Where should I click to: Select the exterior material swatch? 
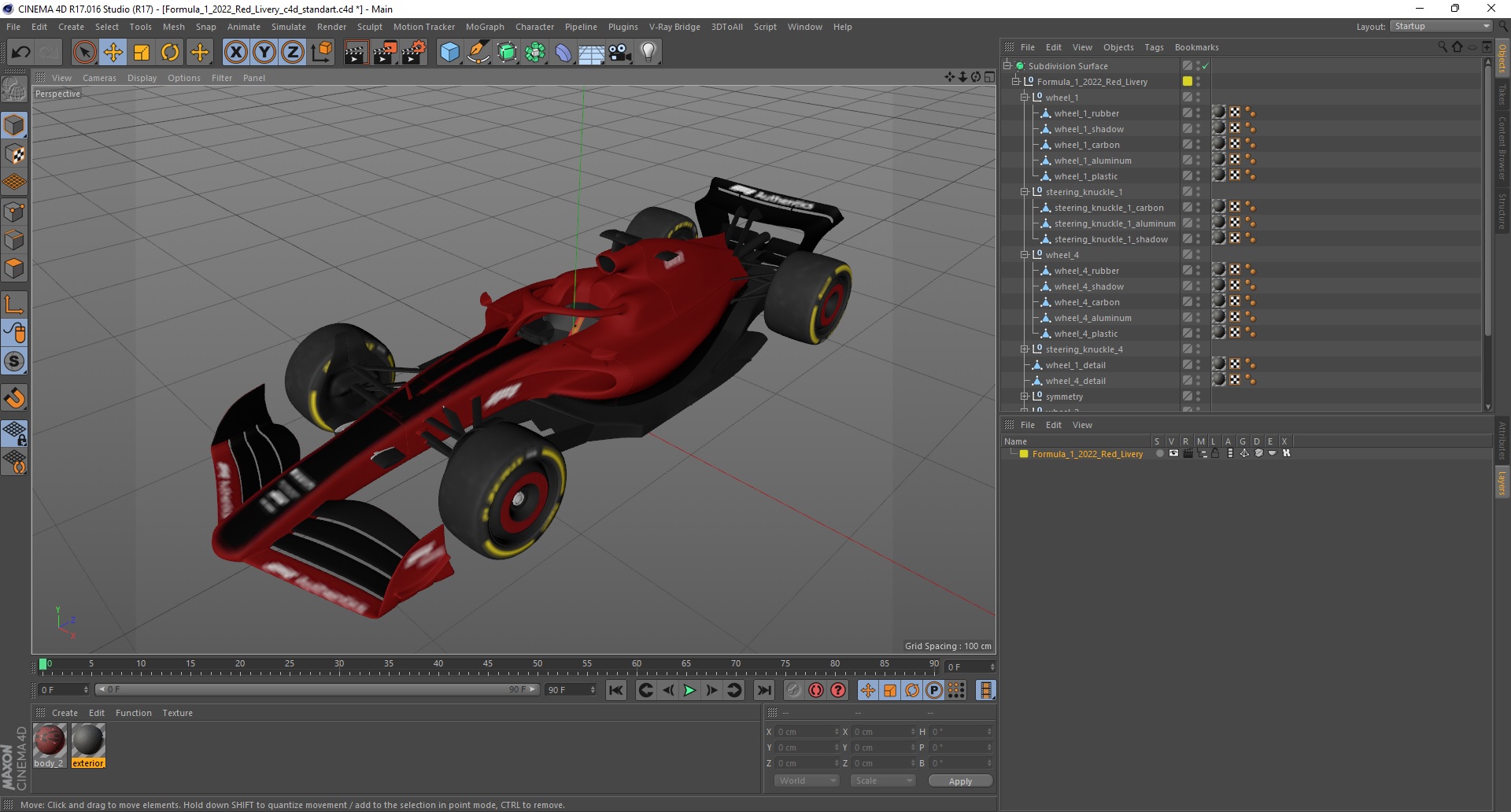click(x=88, y=745)
